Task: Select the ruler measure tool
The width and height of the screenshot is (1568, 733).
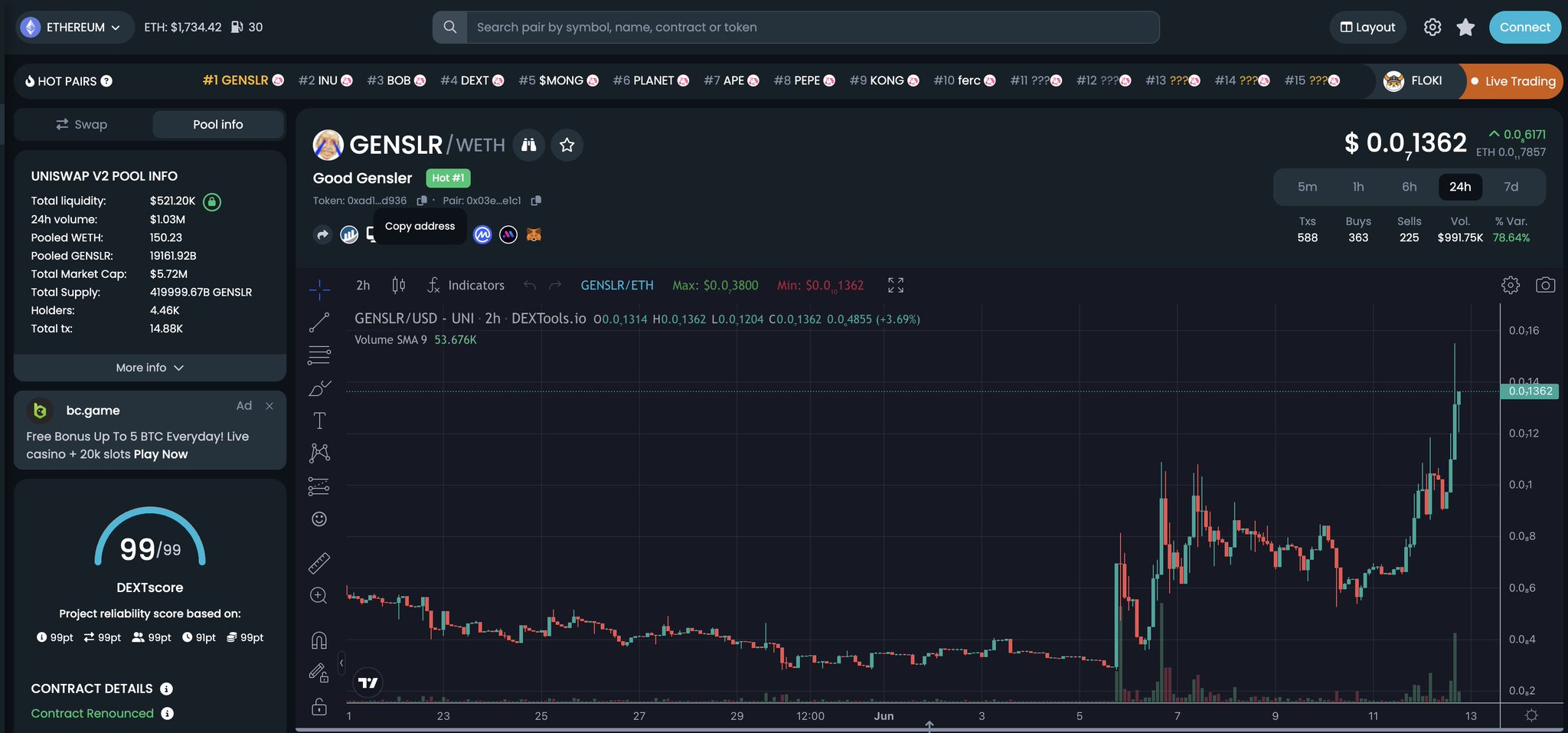Action: coord(319,563)
